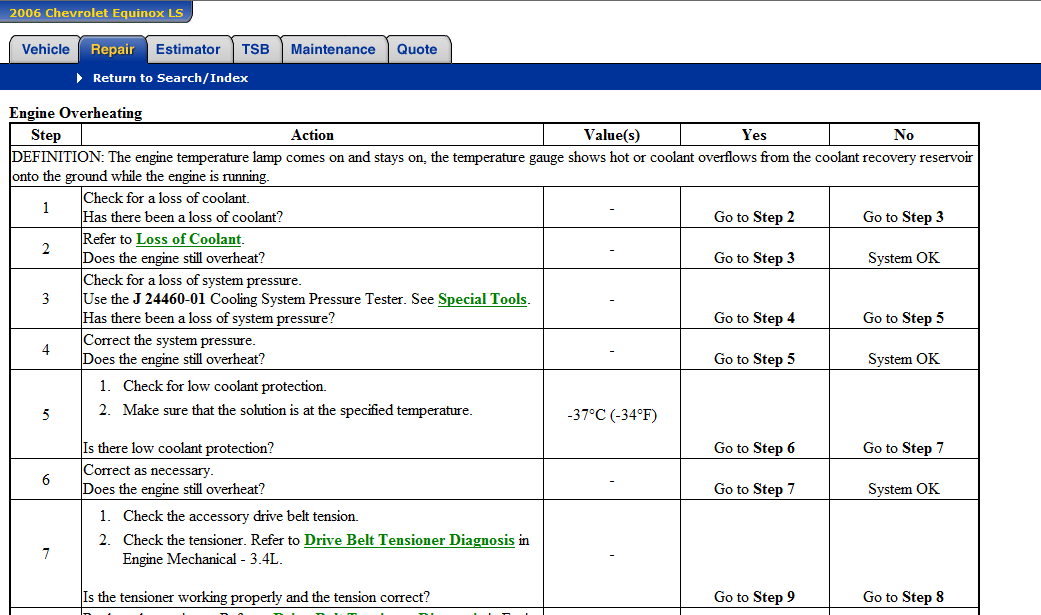Image resolution: width=1041 pixels, height=615 pixels.
Task: Click 'Go to Step 4' in step 3 row
Action: [754, 318]
